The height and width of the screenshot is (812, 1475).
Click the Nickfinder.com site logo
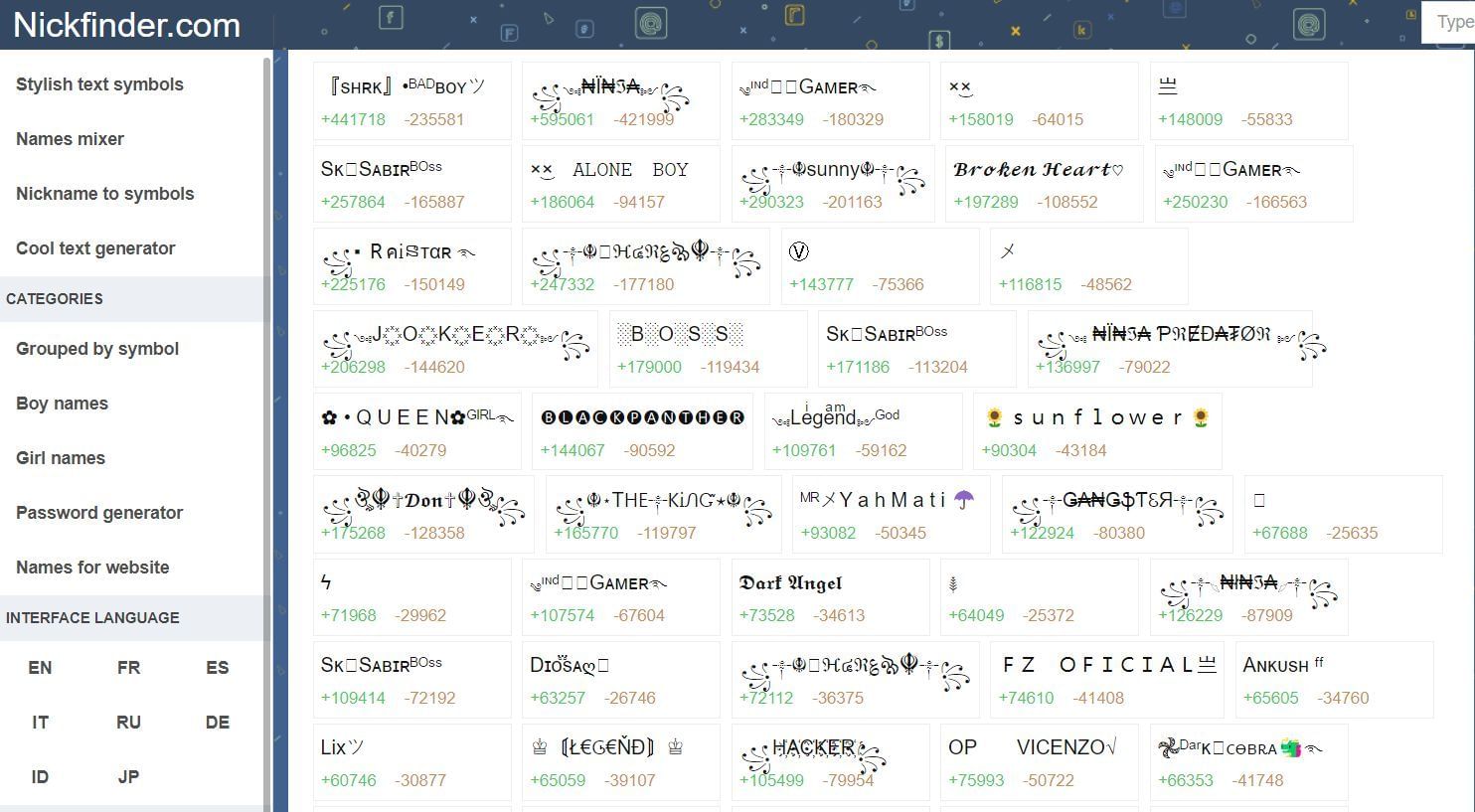tap(126, 25)
